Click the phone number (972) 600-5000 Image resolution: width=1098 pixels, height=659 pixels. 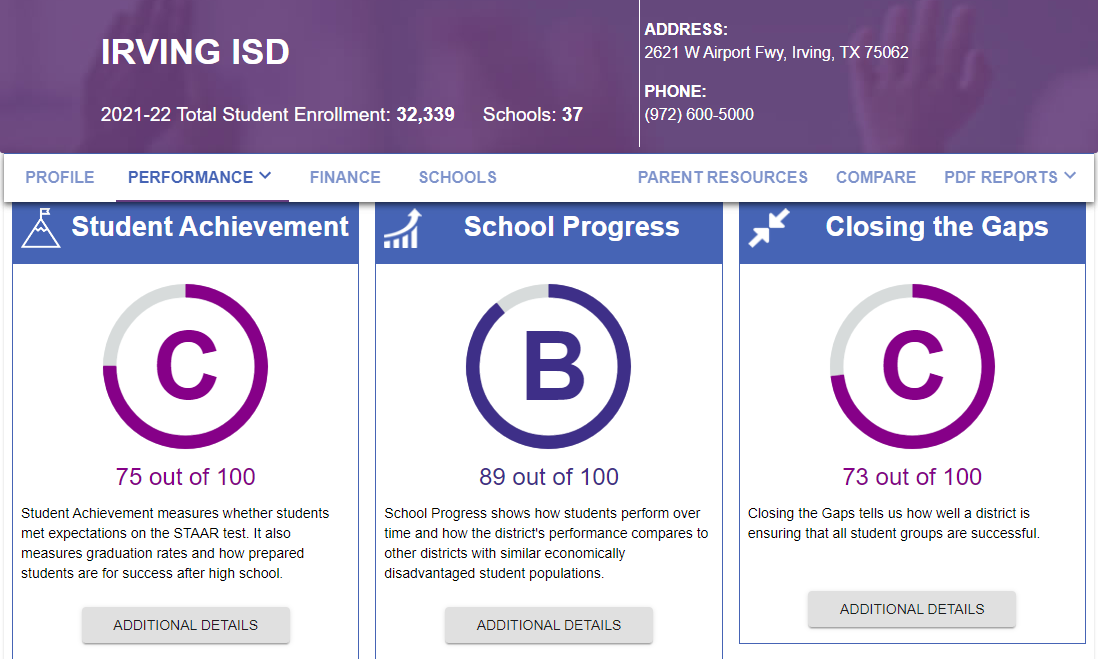click(699, 114)
